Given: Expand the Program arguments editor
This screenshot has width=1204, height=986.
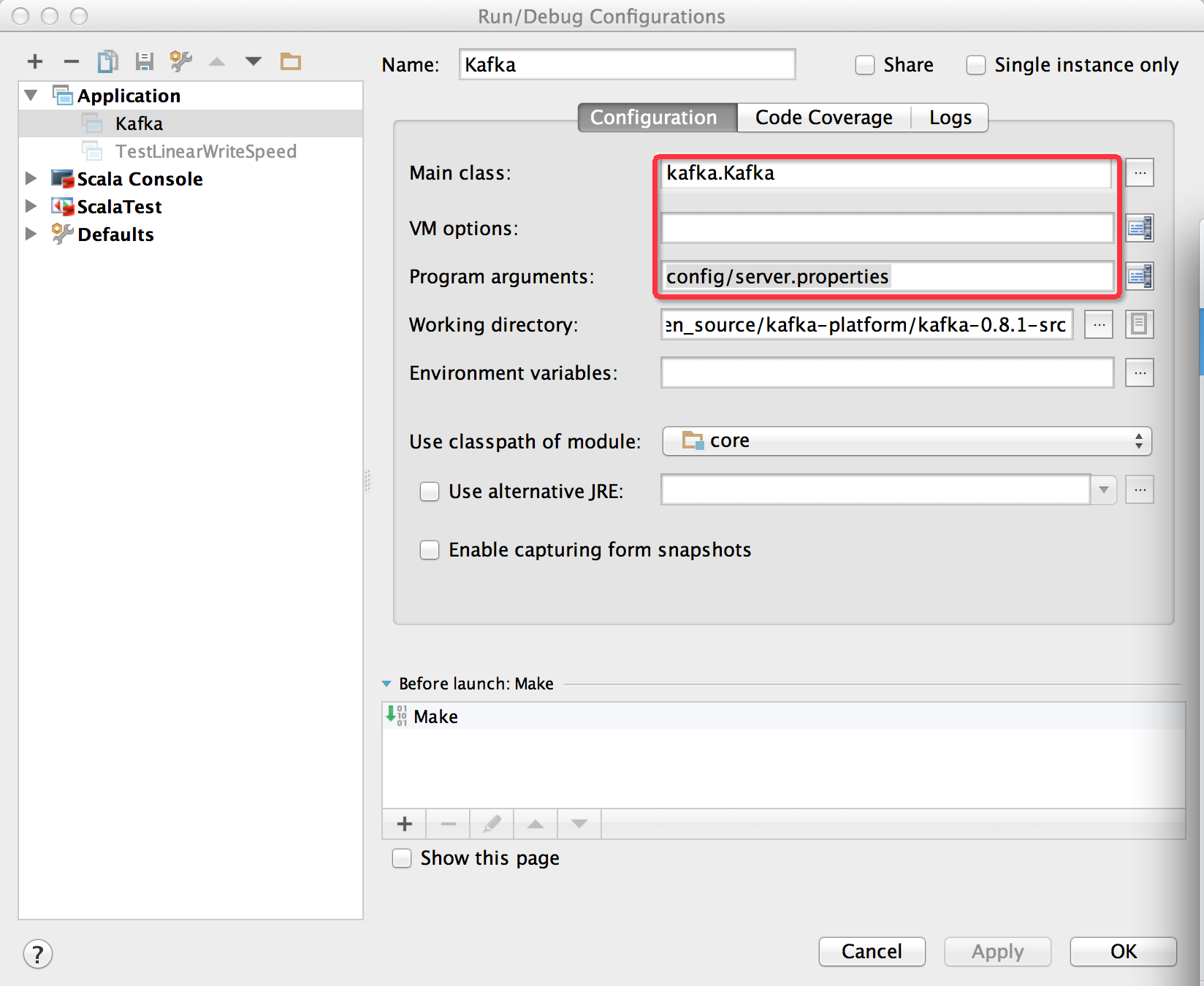Looking at the screenshot, I should (x=1140, y=276).
